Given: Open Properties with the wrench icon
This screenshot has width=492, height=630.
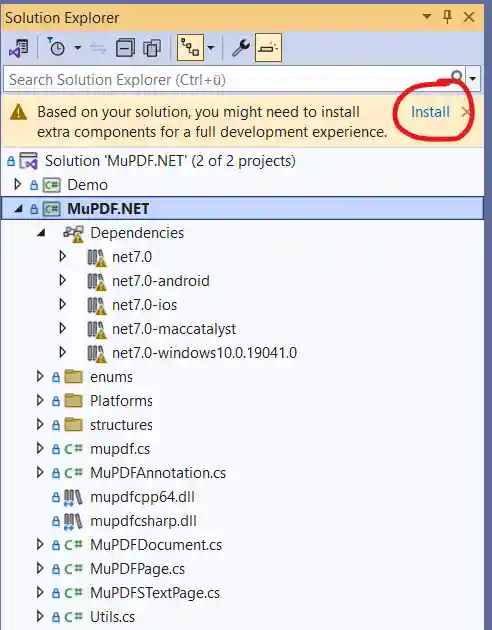Looking at the screenshot, I should [x=241, y=48].
